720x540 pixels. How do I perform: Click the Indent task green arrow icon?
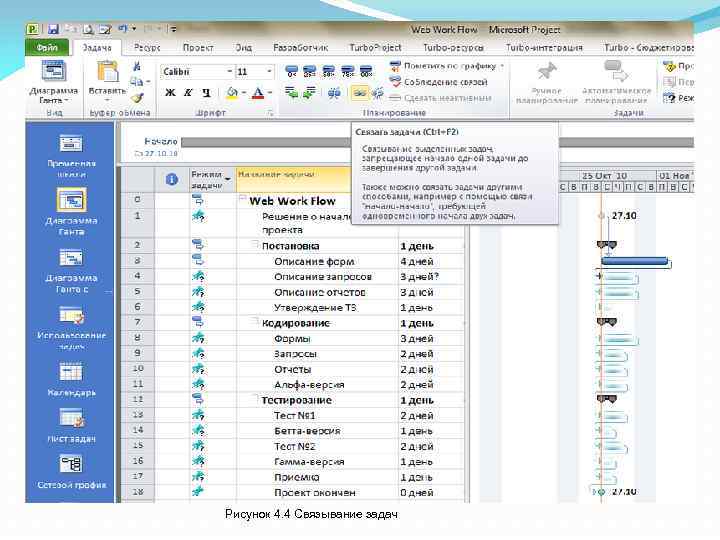pyautogui.click(x=310, y=93)
